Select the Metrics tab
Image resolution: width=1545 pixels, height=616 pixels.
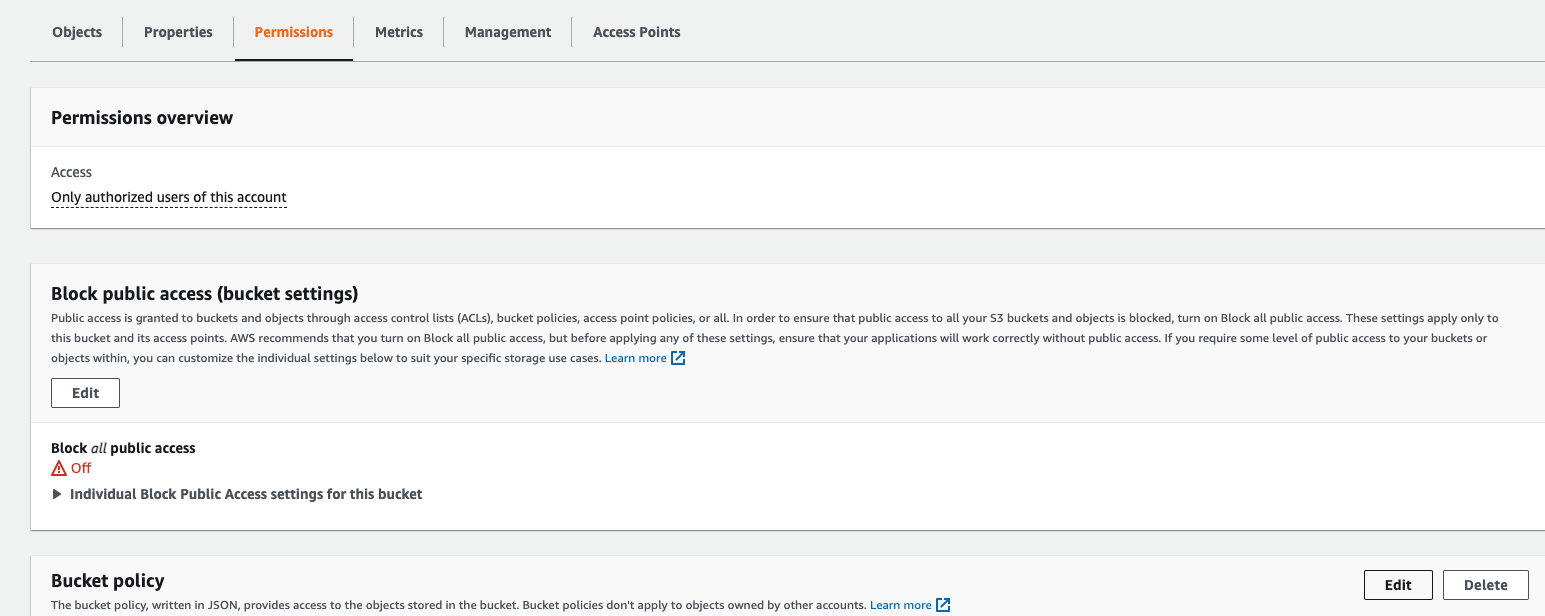coord(398,31)
